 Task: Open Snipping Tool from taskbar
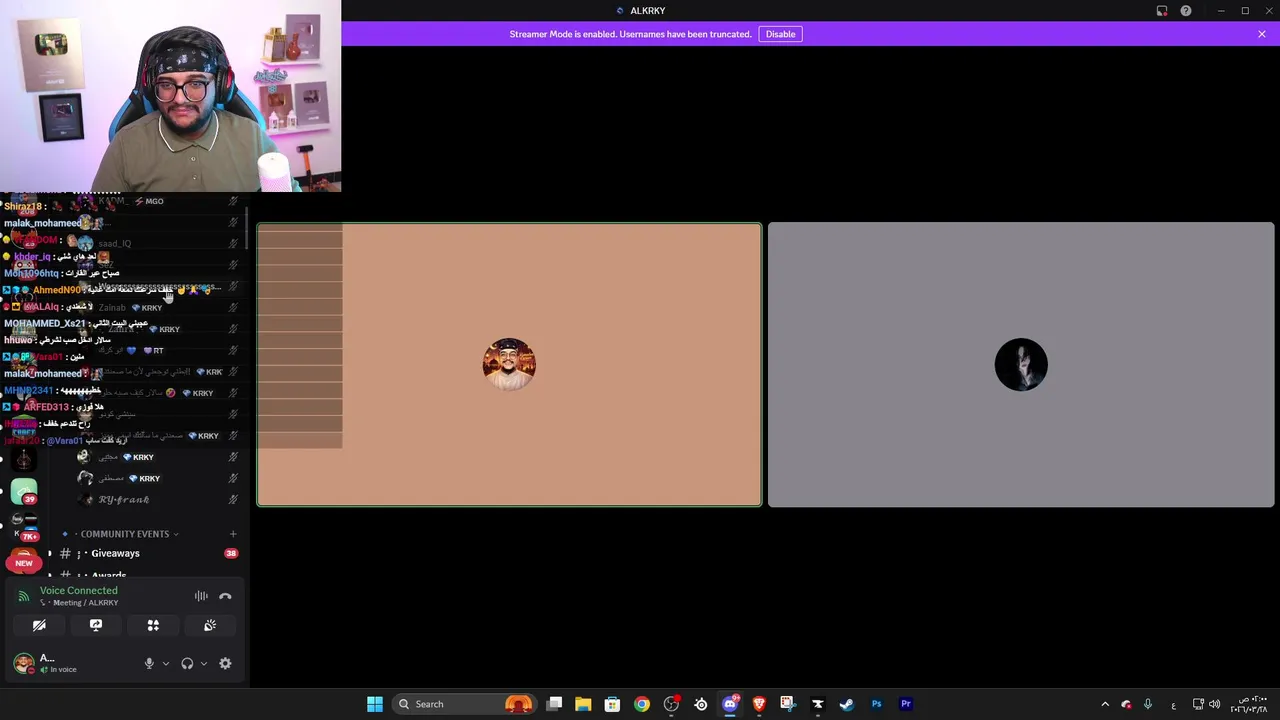click(788, 704)
